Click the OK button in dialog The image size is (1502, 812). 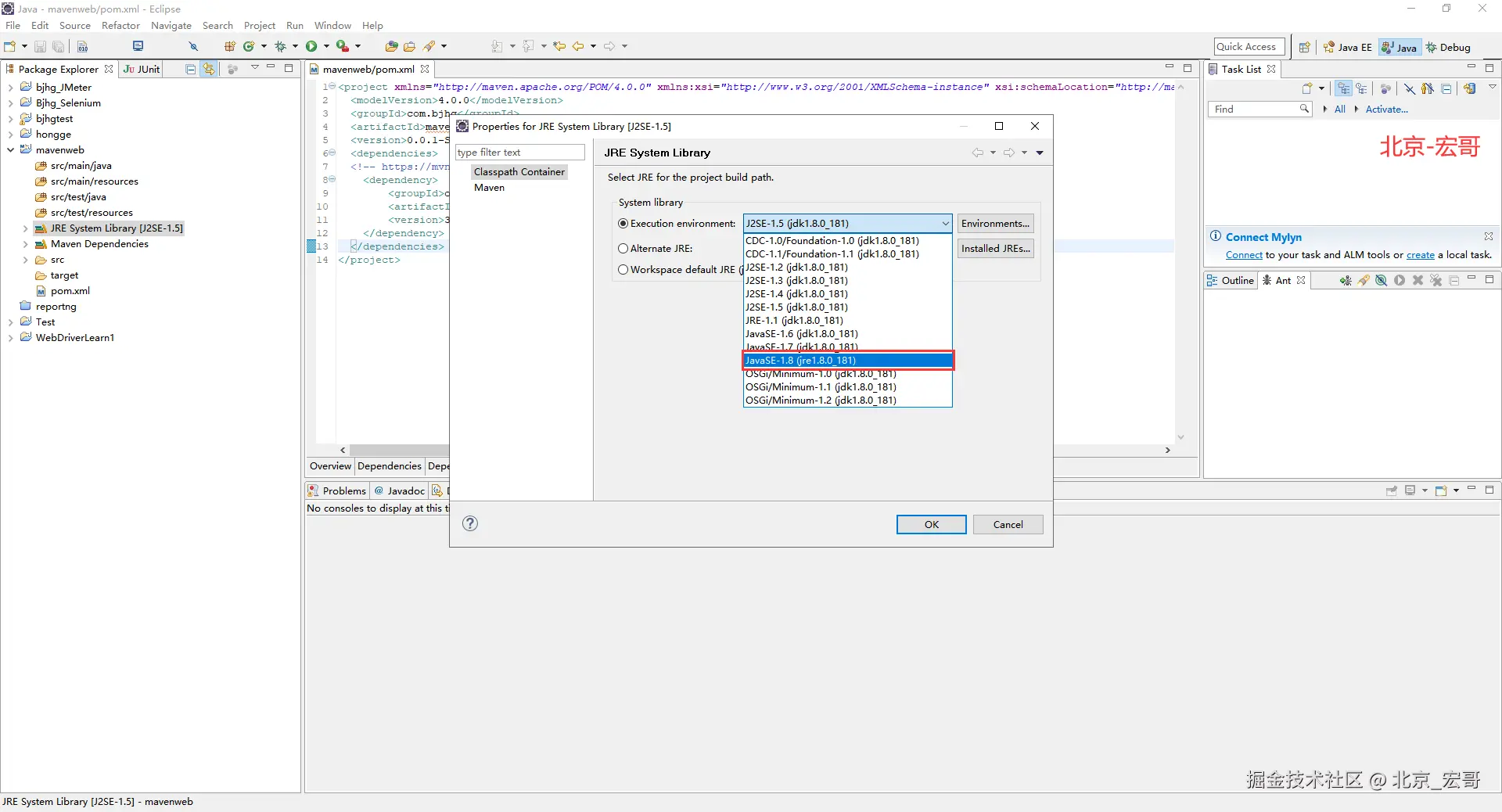[931, 525]
